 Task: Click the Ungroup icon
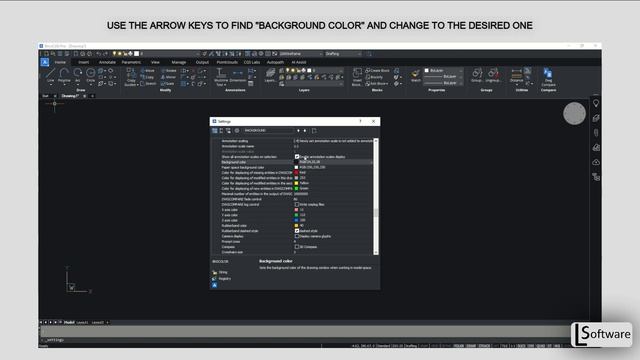click(493, 75)
